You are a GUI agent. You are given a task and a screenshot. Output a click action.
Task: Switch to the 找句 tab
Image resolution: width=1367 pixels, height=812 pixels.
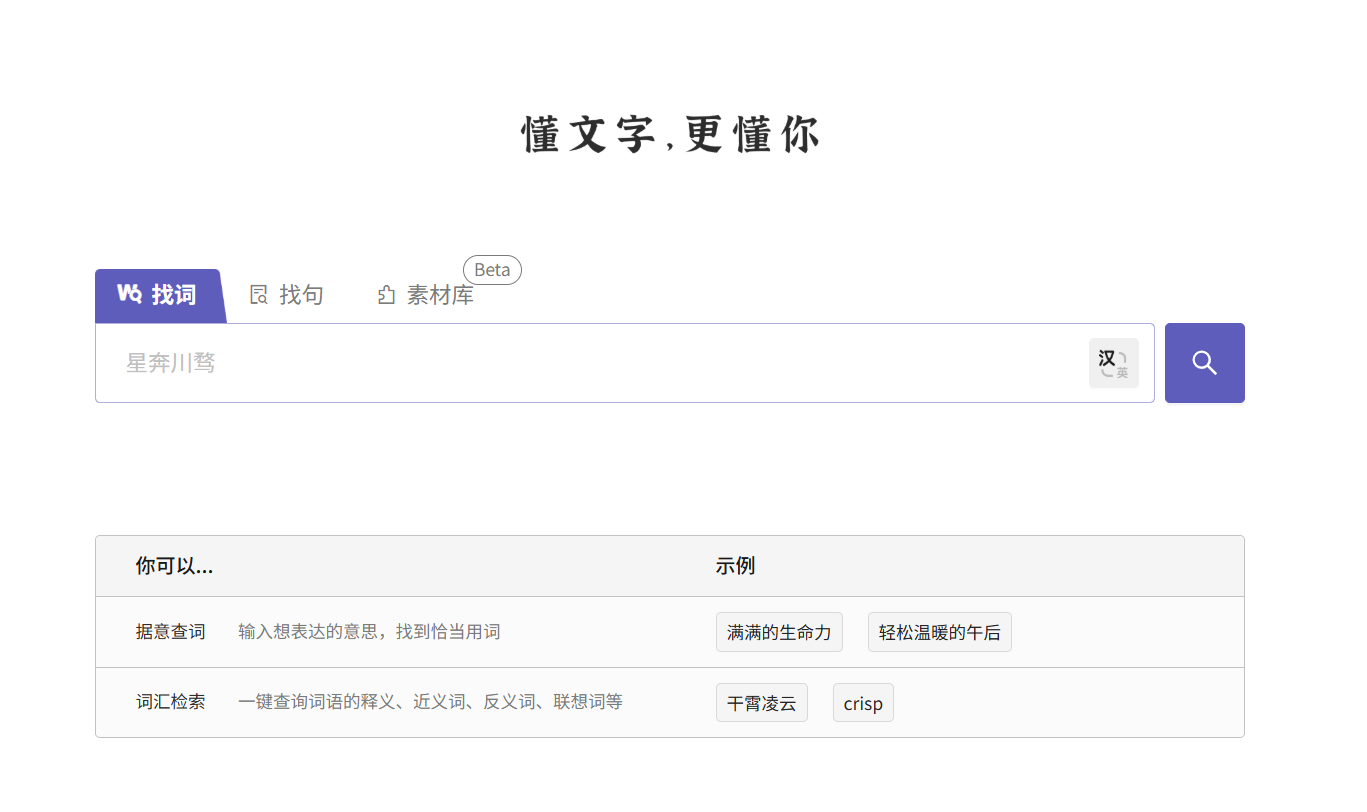(287, 295)
